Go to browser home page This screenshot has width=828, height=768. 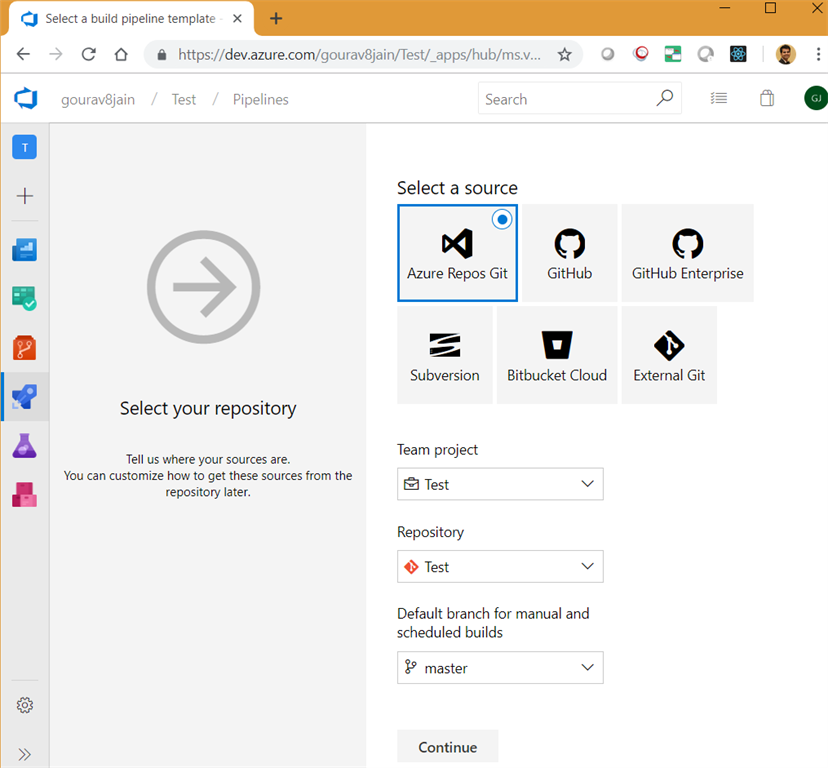coord(121,54)
